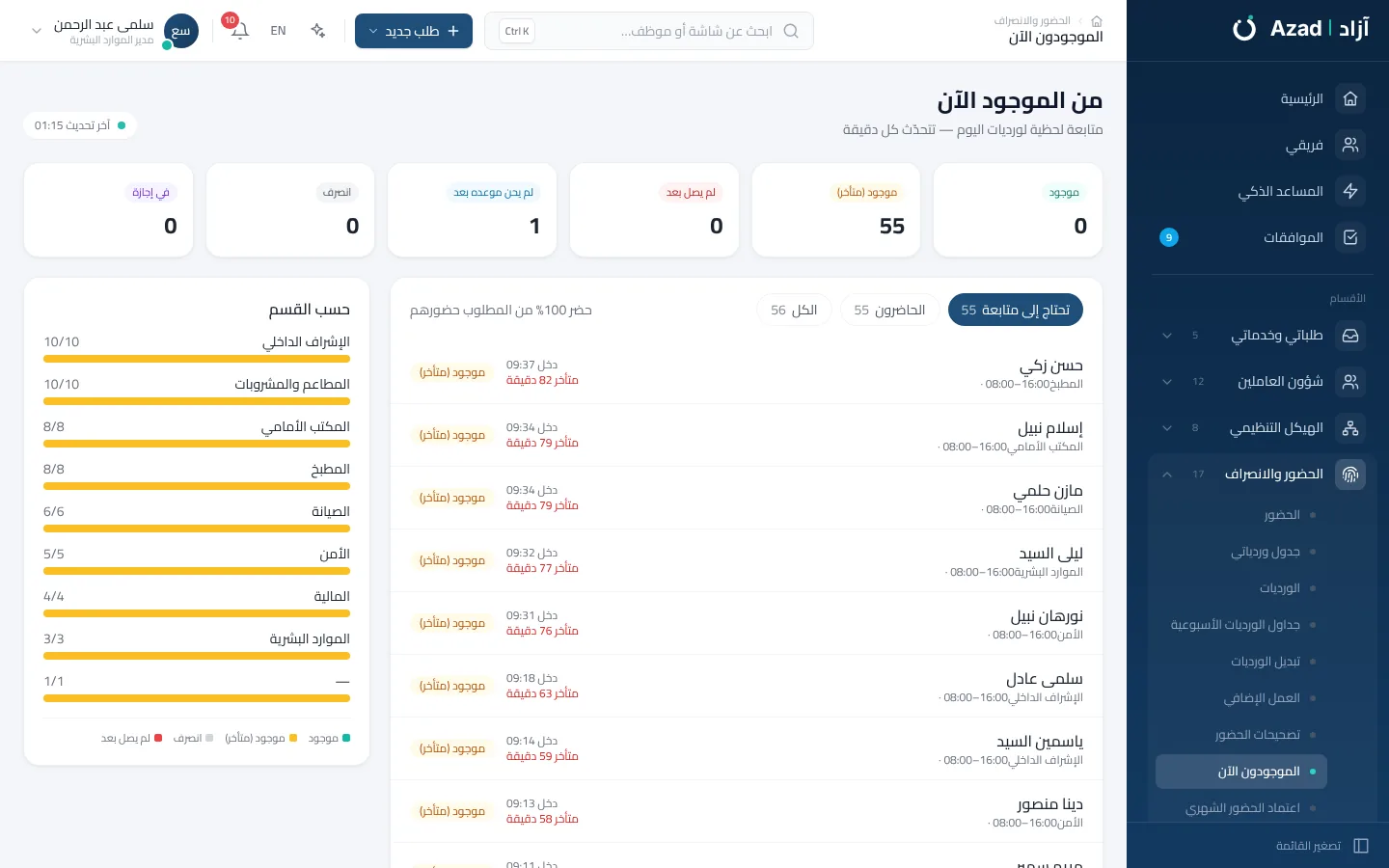Image resolution: width=1389 pixels, height=868 pixels.
Task: Click the طلباتي وخدماتي inbox icon
Action: click(x=1350, y=336)
